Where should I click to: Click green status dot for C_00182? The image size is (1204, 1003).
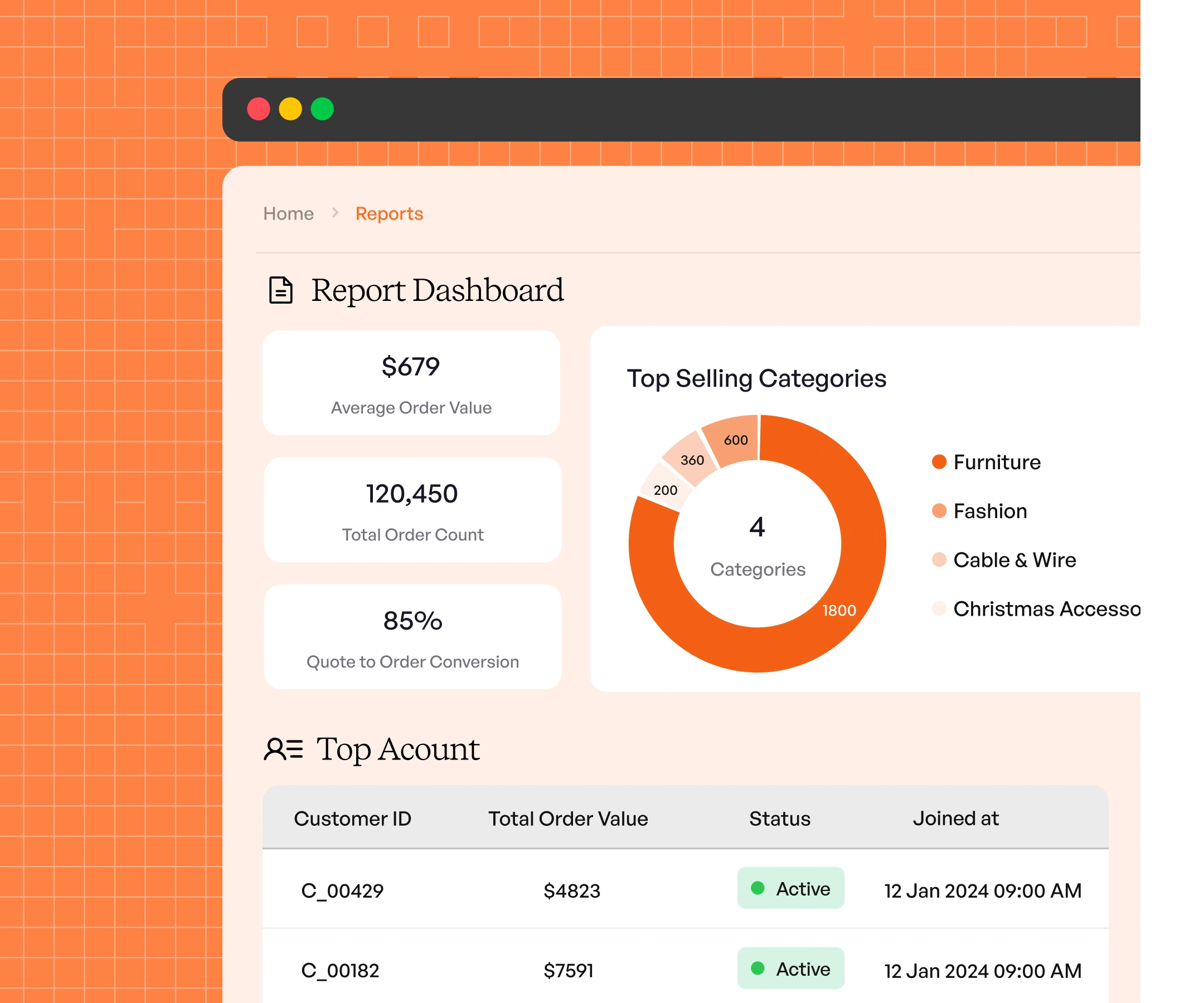tap(758, 968)
